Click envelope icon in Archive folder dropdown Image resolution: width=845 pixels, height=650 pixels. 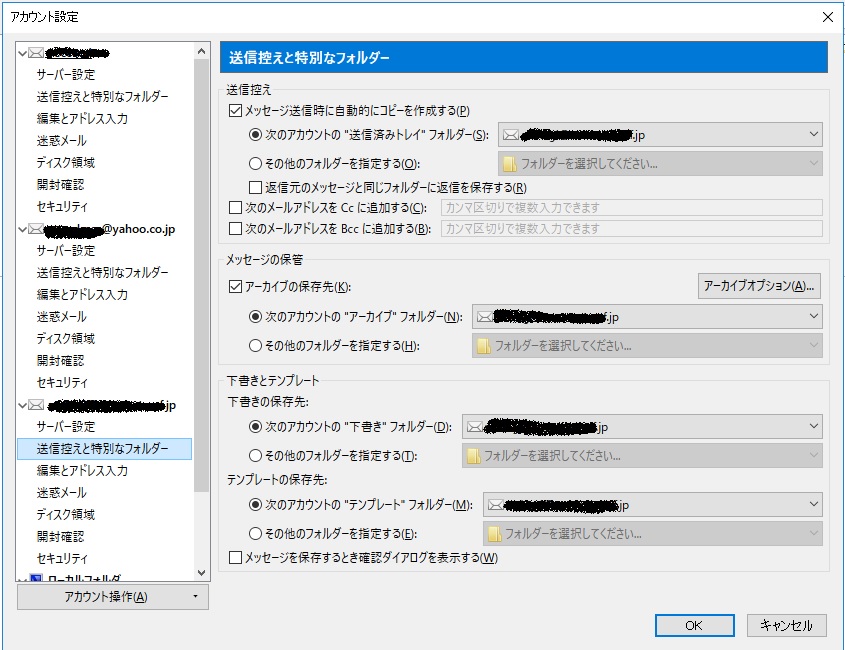point(484,317)
